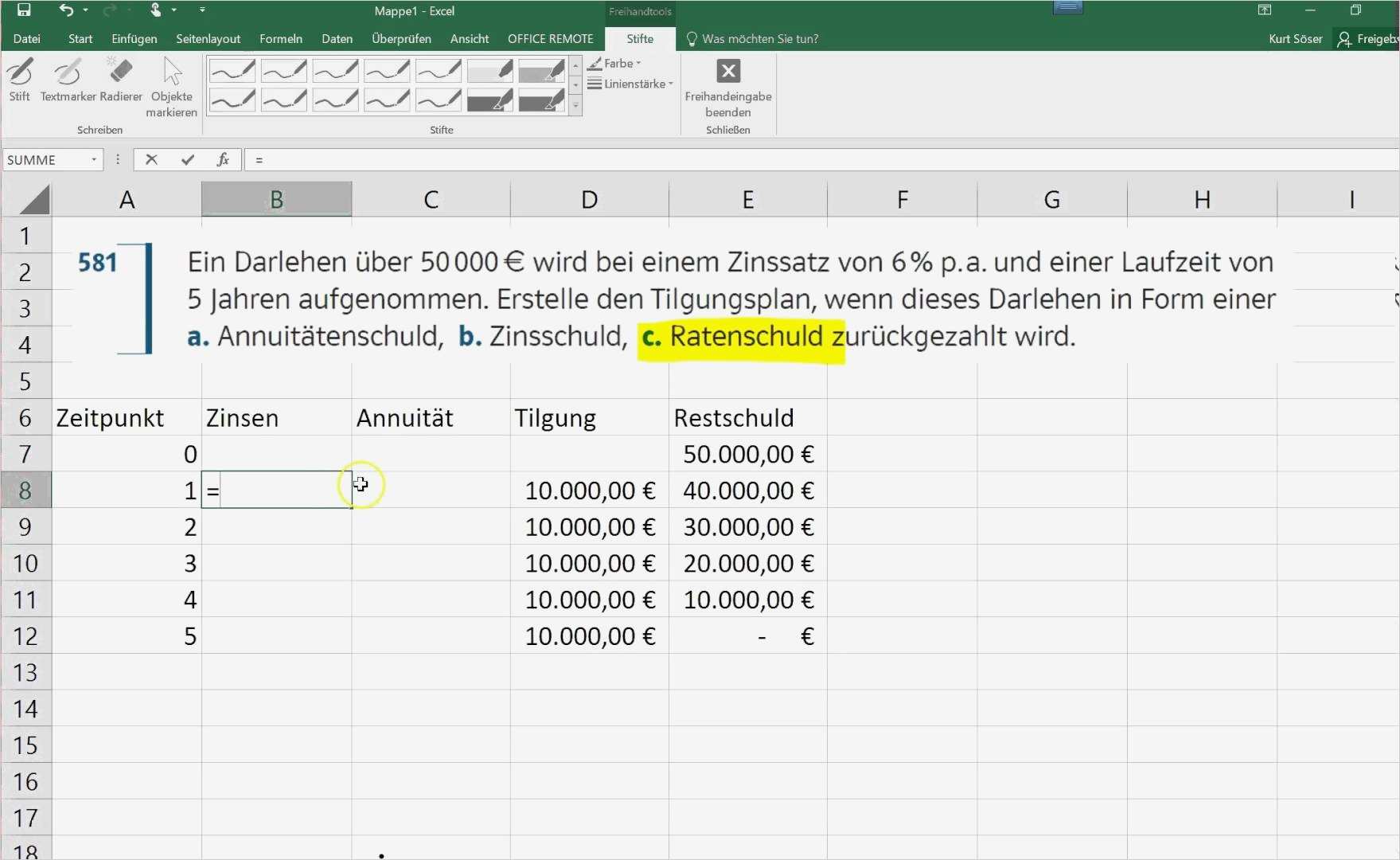This screenshot has height=860, width=1400.
Task: Pick the third pen style in bottom row
Action: (x=336, y=100)
